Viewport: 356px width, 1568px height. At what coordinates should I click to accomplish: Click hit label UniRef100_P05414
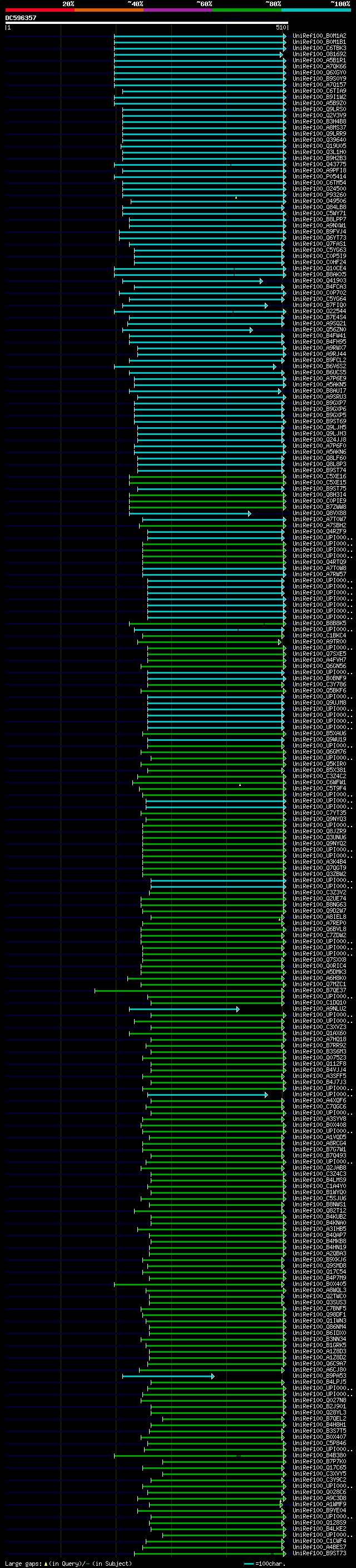tap(319, 176)
